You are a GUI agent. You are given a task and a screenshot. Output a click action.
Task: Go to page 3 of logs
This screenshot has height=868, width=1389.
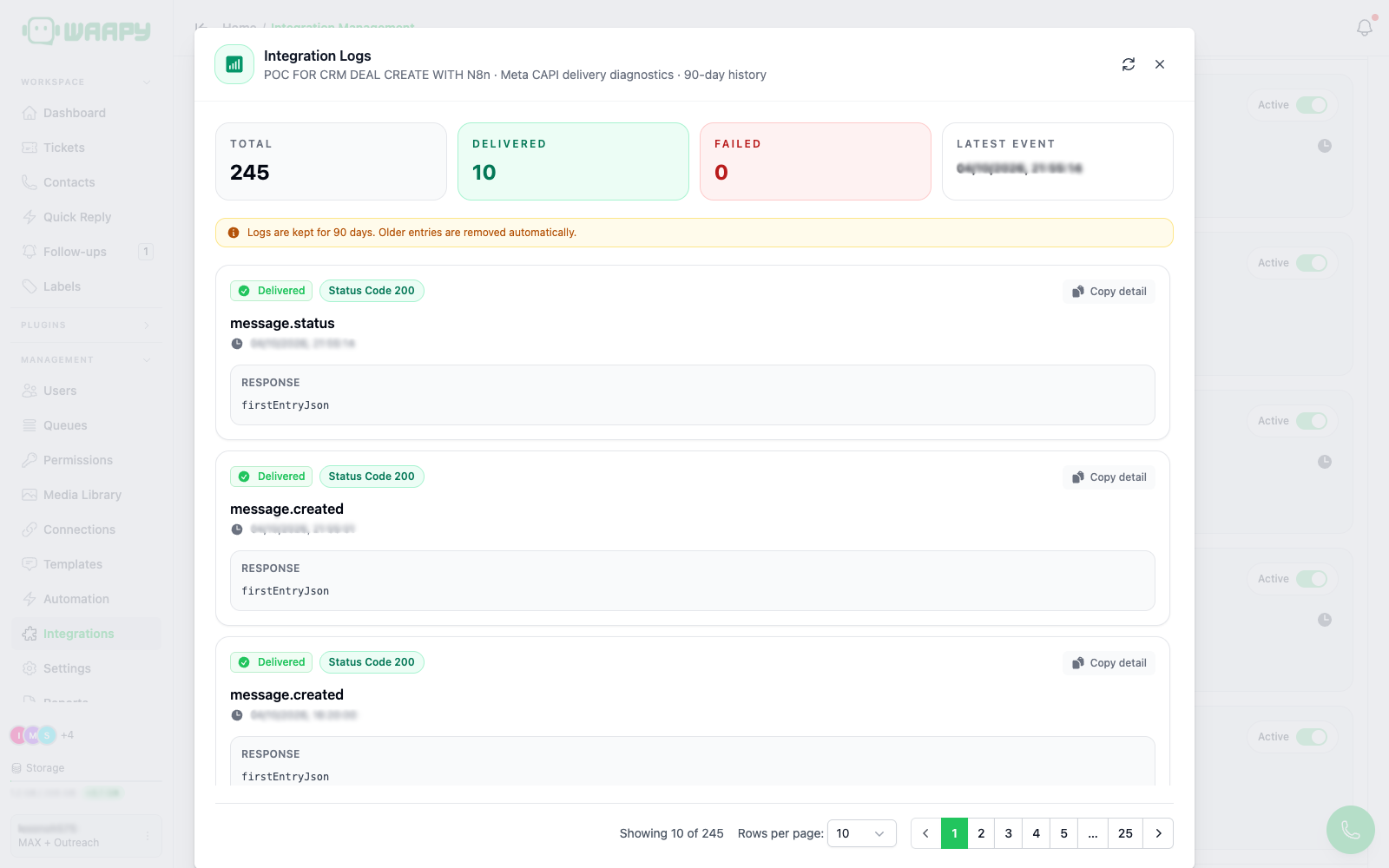tap(1009, 833)
